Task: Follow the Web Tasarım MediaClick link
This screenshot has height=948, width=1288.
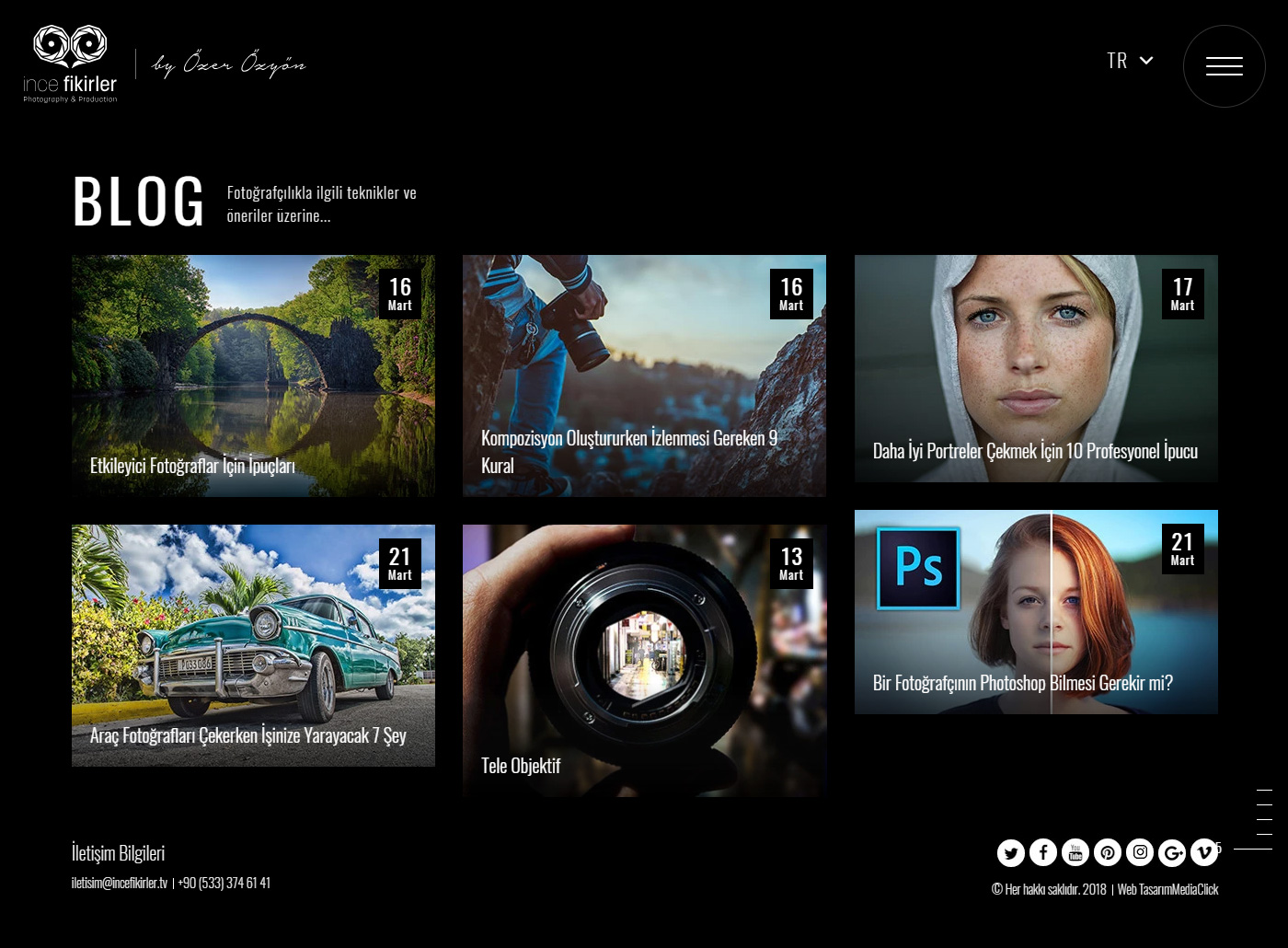Action: tap(1167, 889)
